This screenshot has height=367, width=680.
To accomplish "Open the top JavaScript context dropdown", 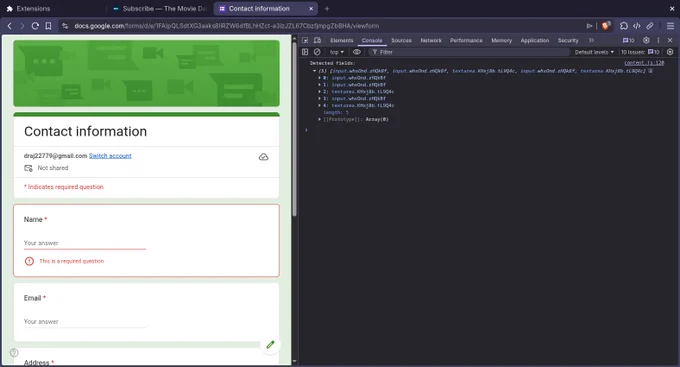I will [x=337, y=52].
